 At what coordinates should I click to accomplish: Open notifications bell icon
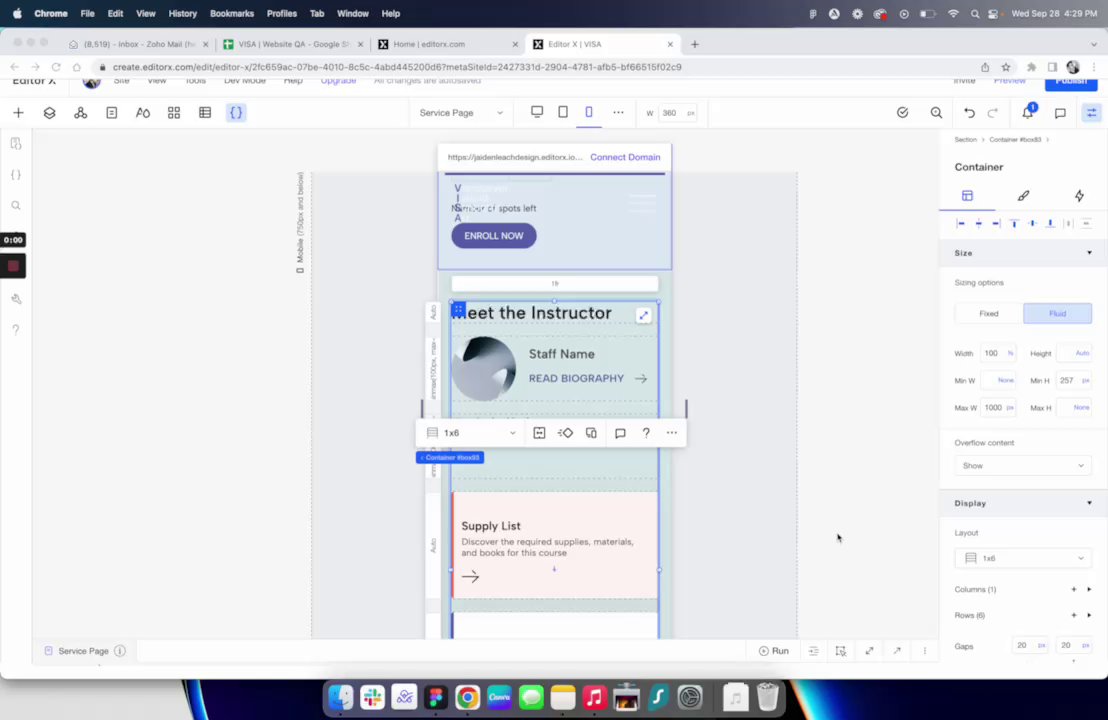tap(1027, 112)
